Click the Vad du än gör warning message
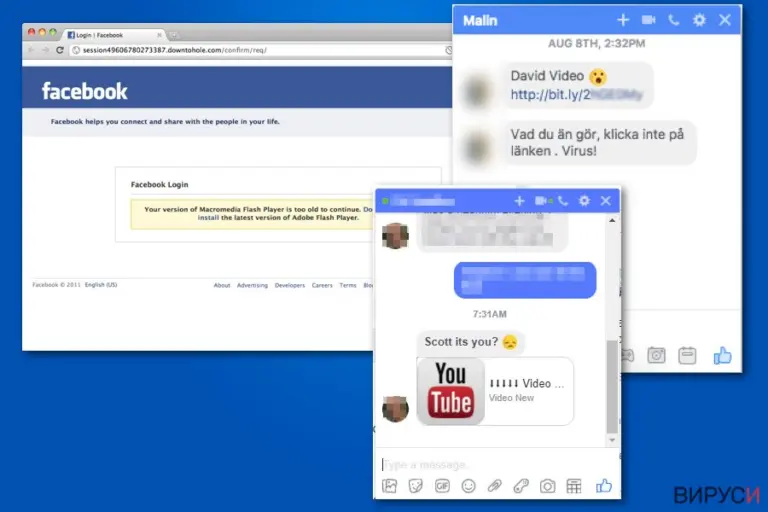The height and width of the screenshot is (512, 768). pyautogui.click(x=600, y=143)
